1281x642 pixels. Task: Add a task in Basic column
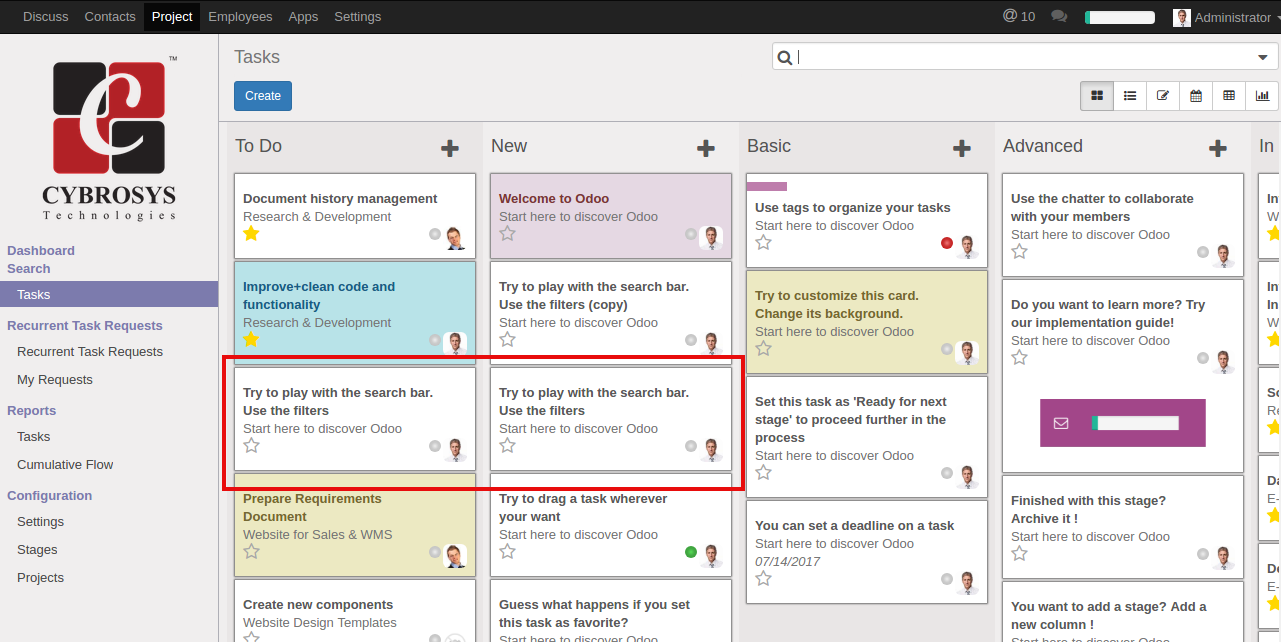point(962,148)
